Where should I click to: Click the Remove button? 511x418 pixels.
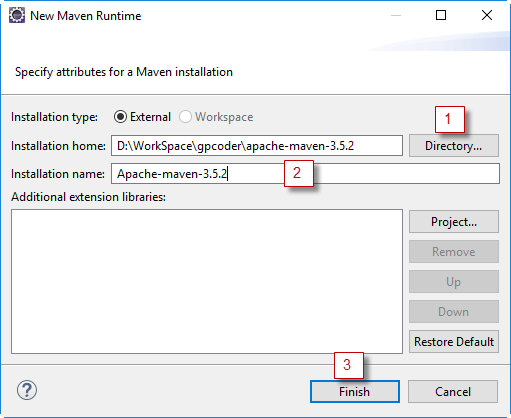point(454,252)
